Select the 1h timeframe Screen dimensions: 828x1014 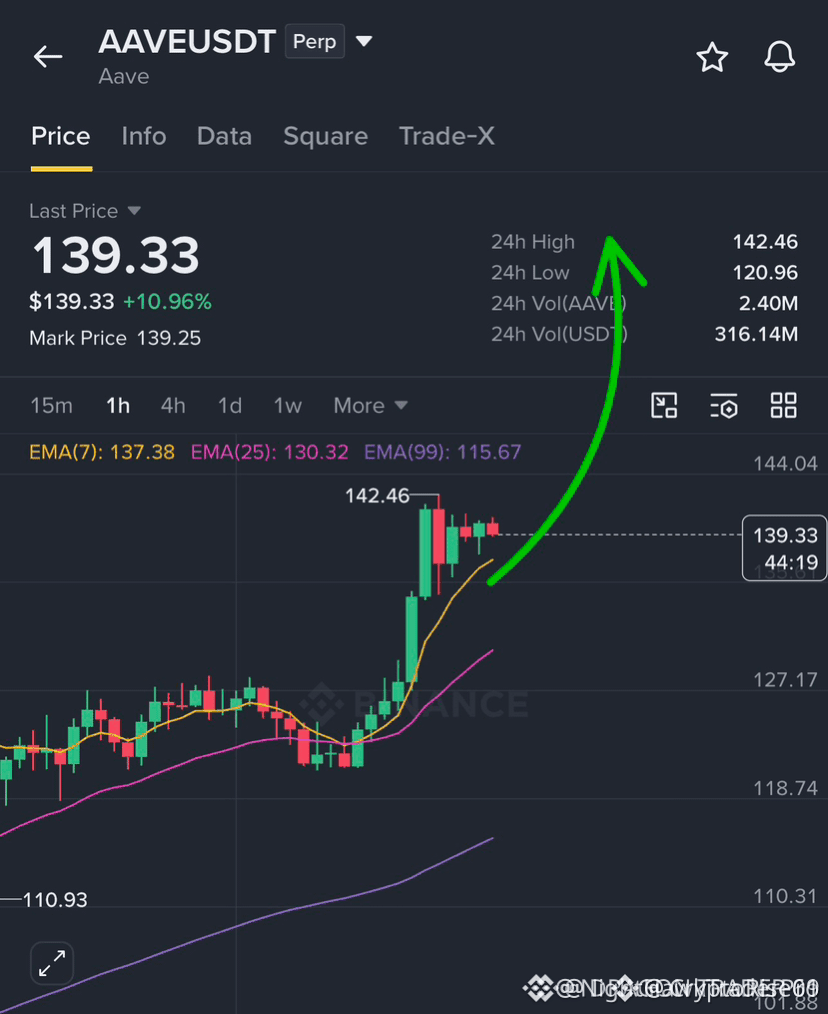[x=118, y=405]
